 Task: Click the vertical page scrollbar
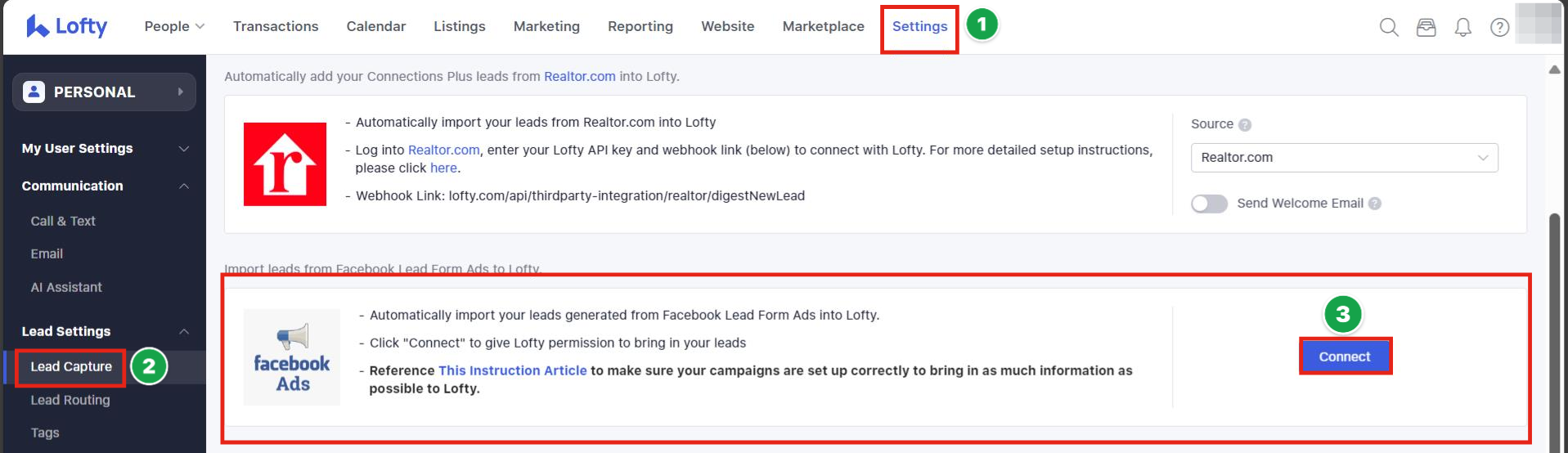pyautogui.click(x=1554, y=327)
